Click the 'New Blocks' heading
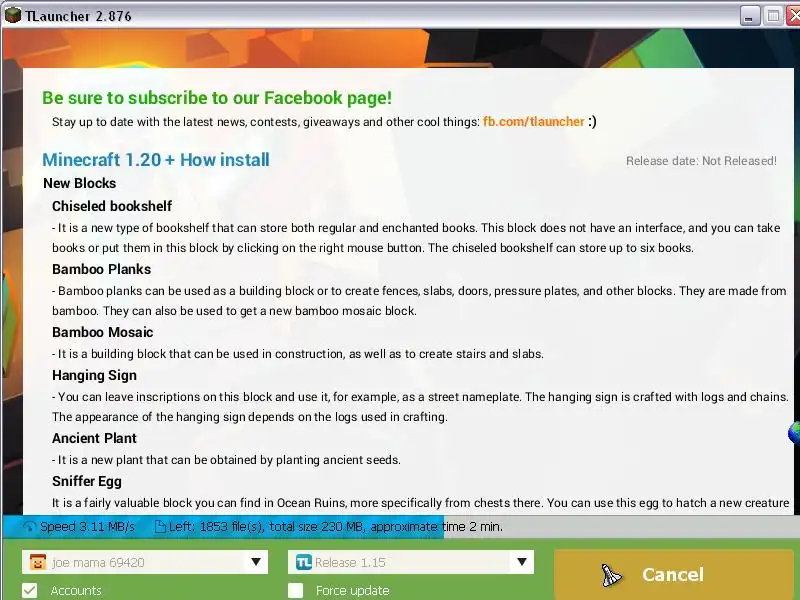The height and width of the screenshot is (600, 800). [x=80, y=183]
